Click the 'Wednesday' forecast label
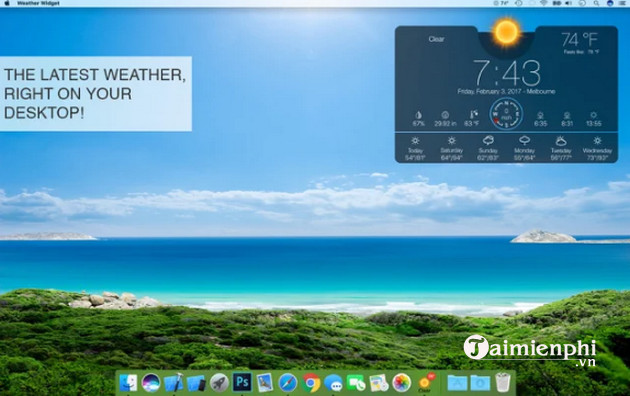 [597, 151]
